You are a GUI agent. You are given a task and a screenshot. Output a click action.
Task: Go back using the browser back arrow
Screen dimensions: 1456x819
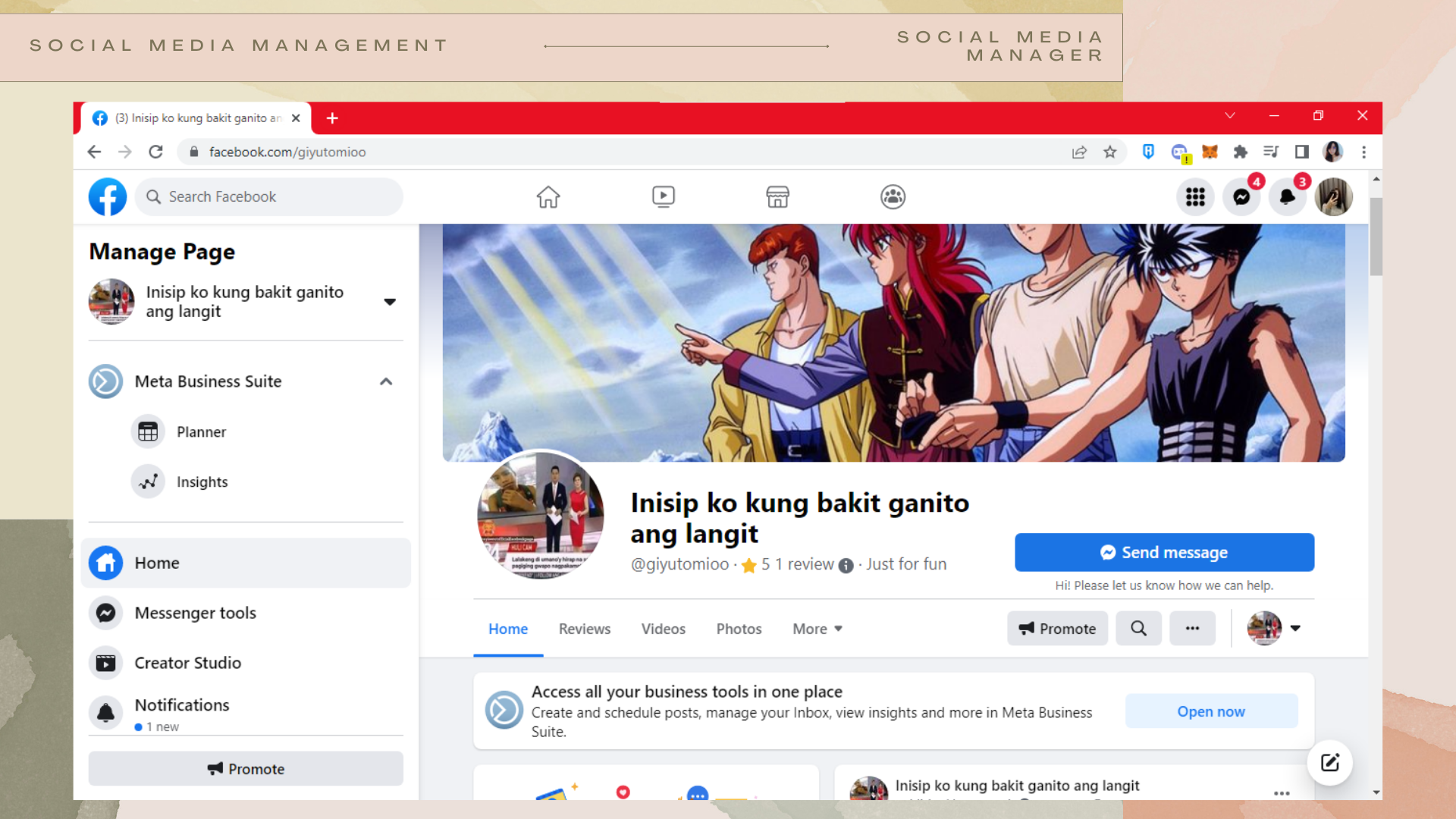click(x=94, y=152)
